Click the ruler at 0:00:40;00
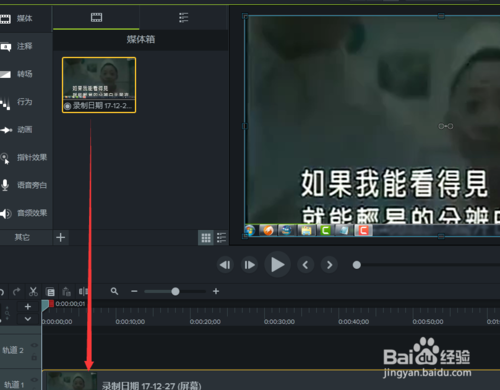 354,322
